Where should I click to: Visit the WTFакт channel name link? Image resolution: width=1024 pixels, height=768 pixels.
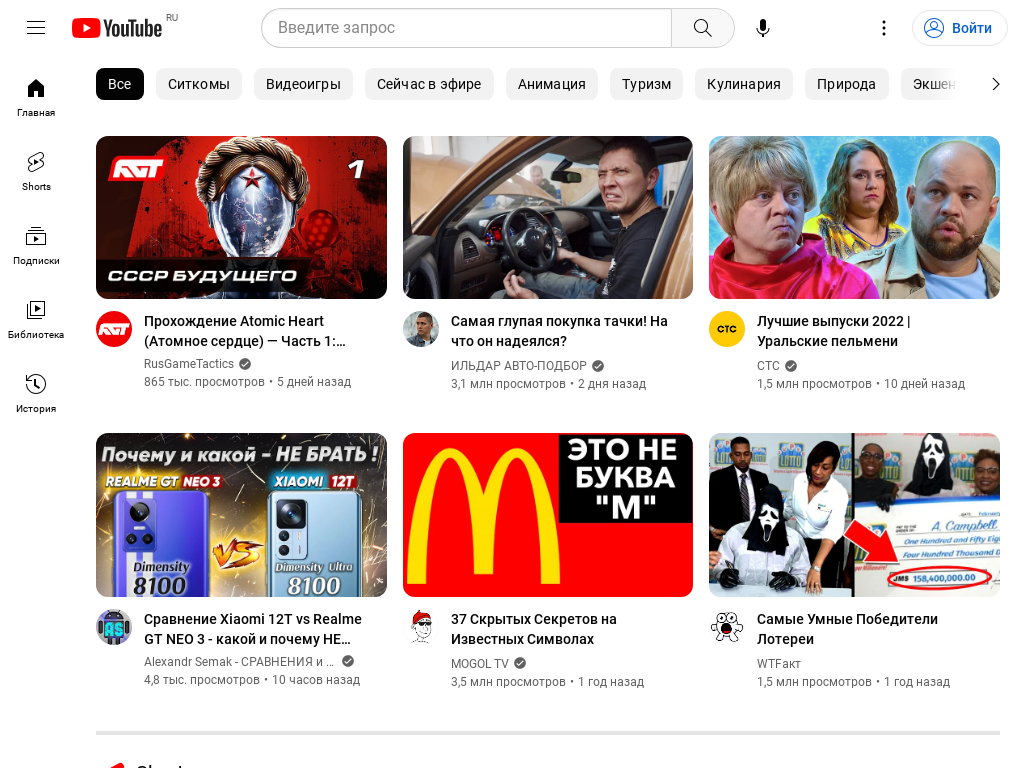click(x=778, y=664)
